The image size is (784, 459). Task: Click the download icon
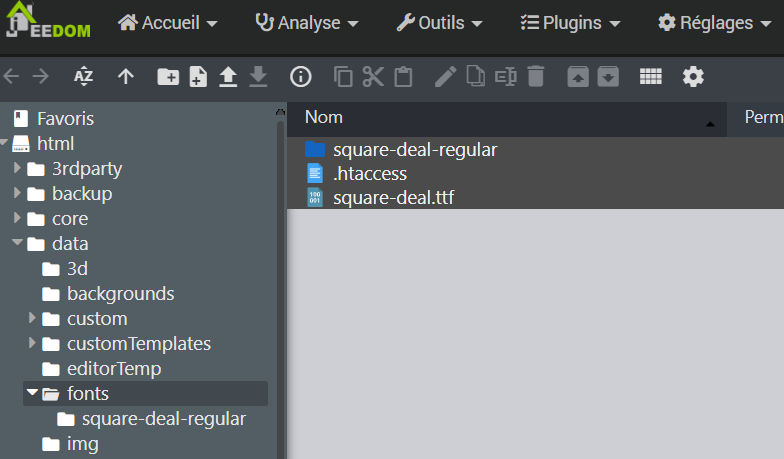pos(258,77)
